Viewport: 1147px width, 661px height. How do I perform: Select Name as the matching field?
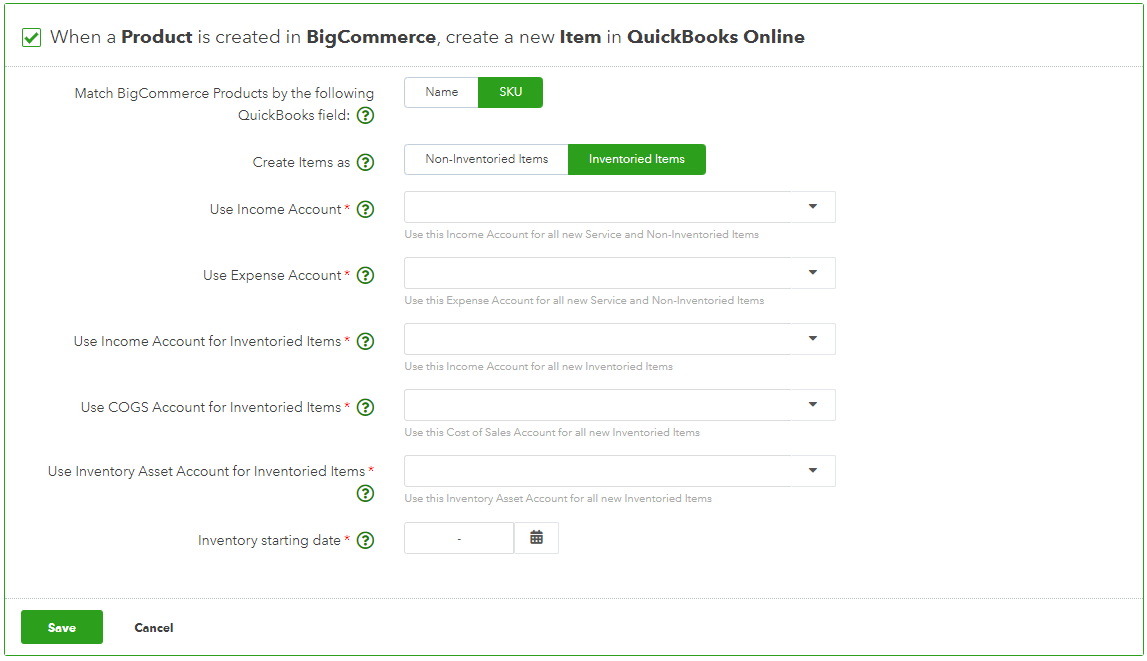click(442, 92)
